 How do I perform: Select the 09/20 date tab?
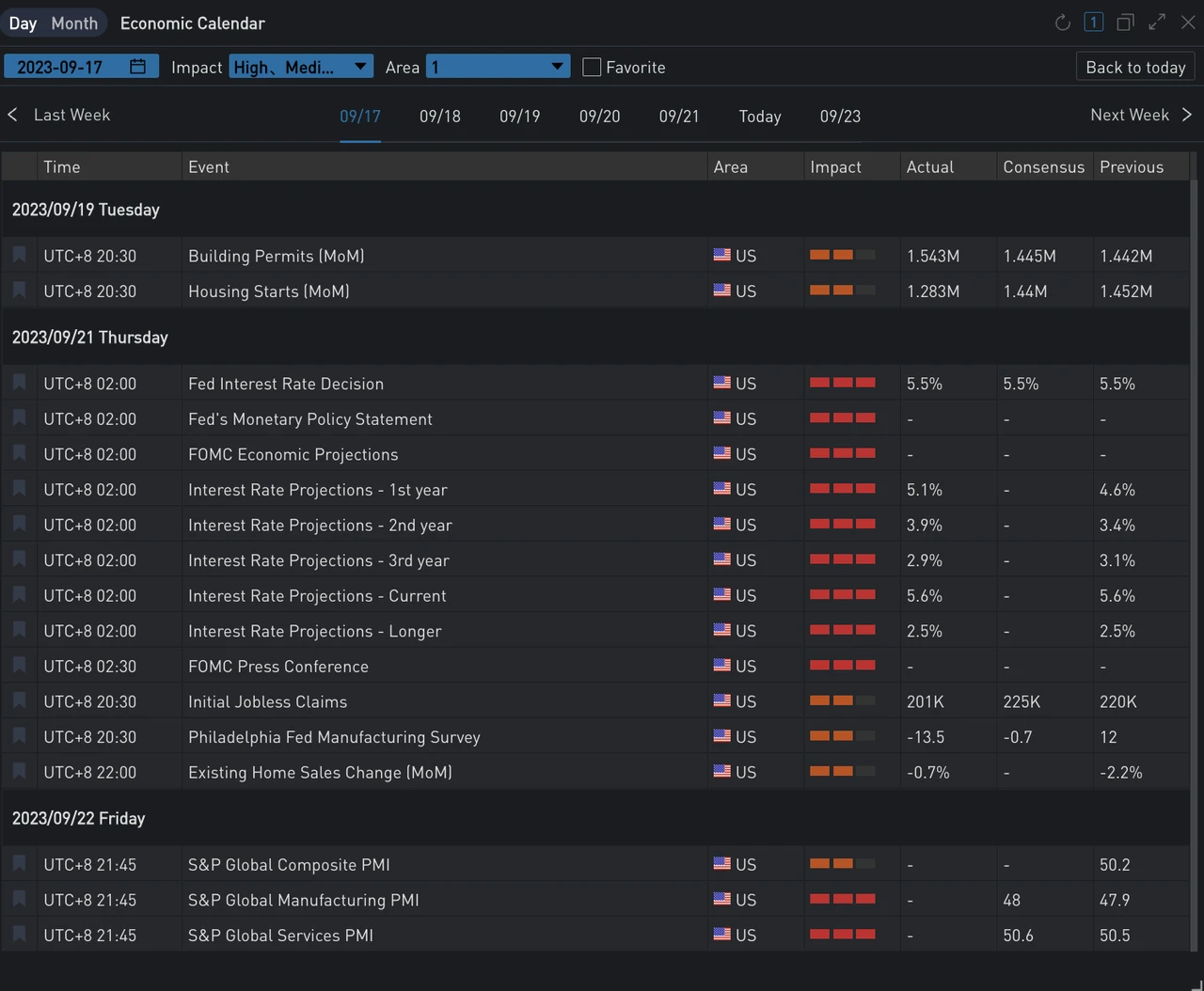click(599, 117)
